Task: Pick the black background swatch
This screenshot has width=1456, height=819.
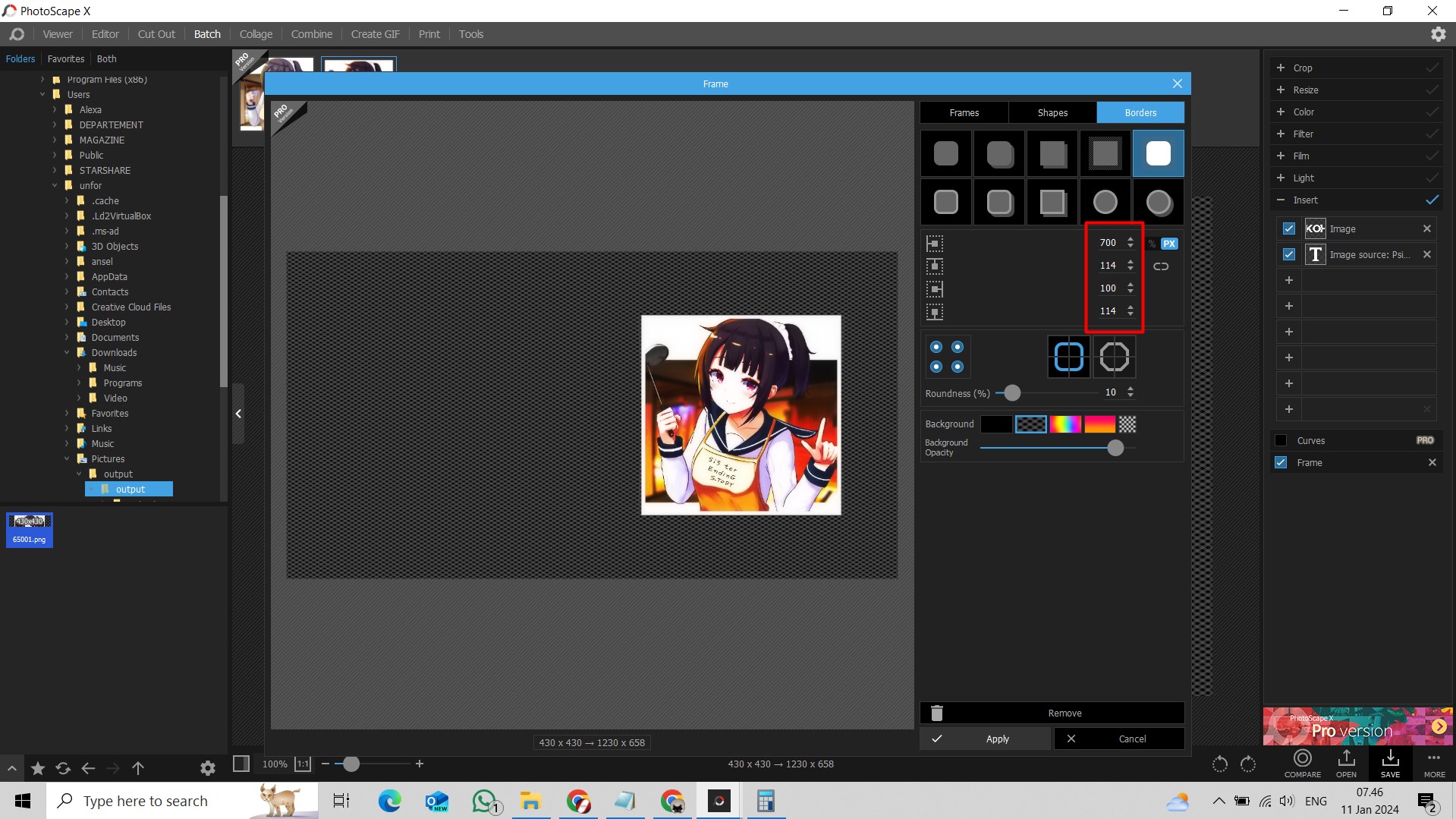Action: (995, 424)
